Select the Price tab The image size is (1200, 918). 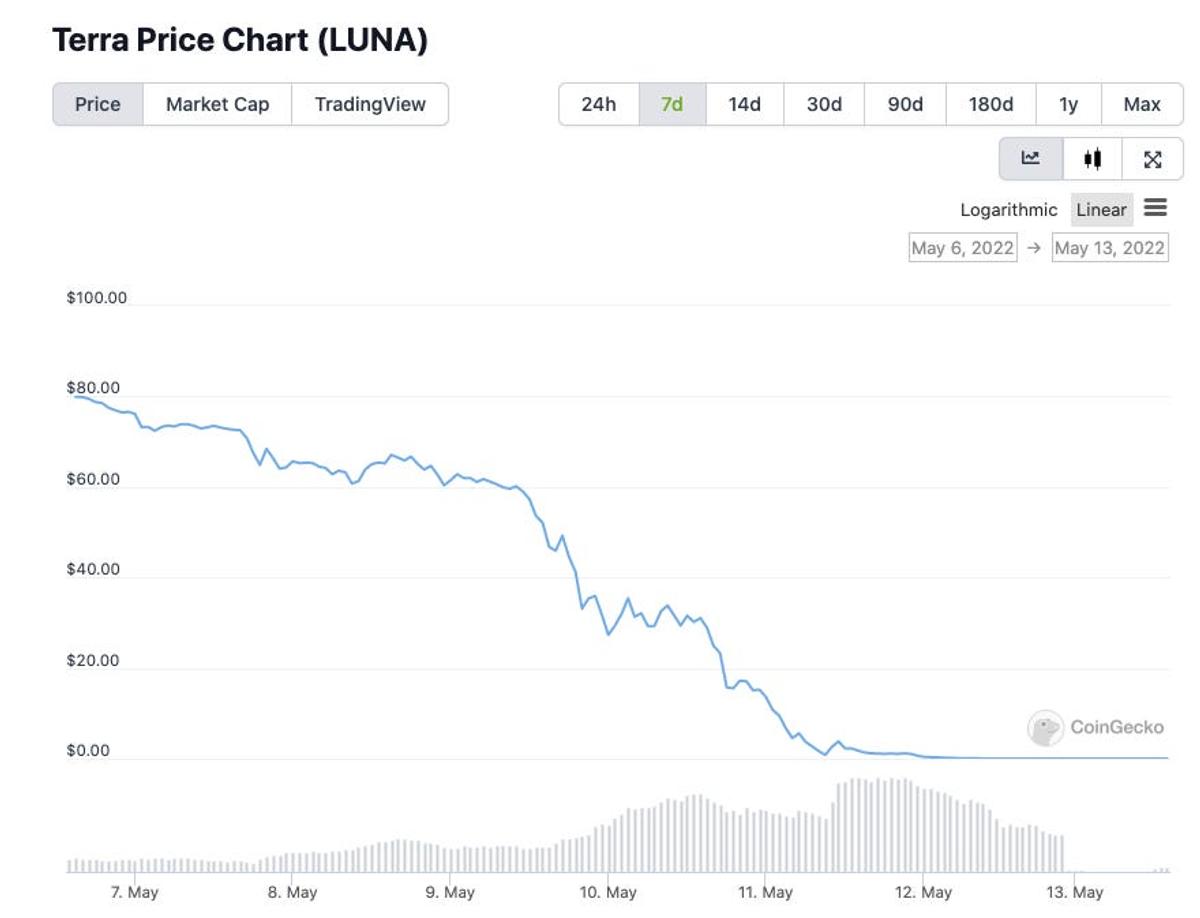click(x=97, y=104)
